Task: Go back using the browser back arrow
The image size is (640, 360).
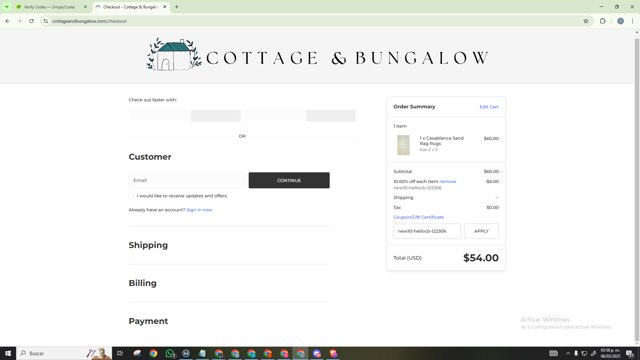Action: (x=7, y=21)
